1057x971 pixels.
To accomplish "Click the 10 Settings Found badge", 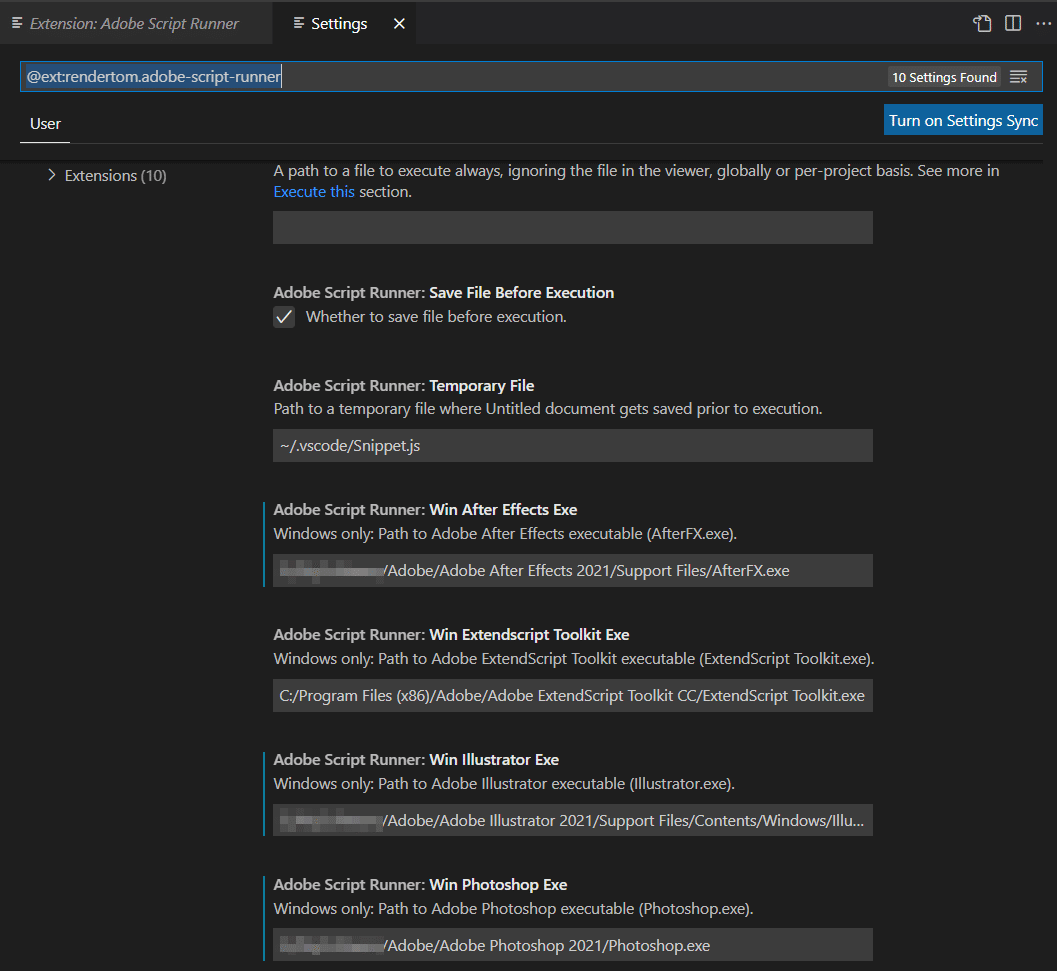I will [943, 76].
